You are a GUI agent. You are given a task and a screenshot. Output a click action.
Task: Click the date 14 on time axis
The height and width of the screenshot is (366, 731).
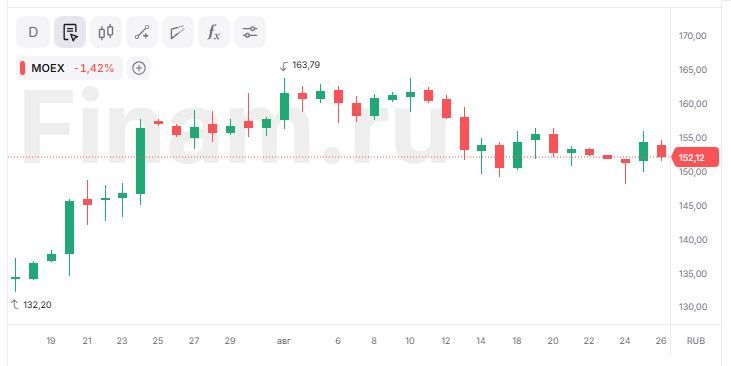pyautogui.click(x=481, y=341)
